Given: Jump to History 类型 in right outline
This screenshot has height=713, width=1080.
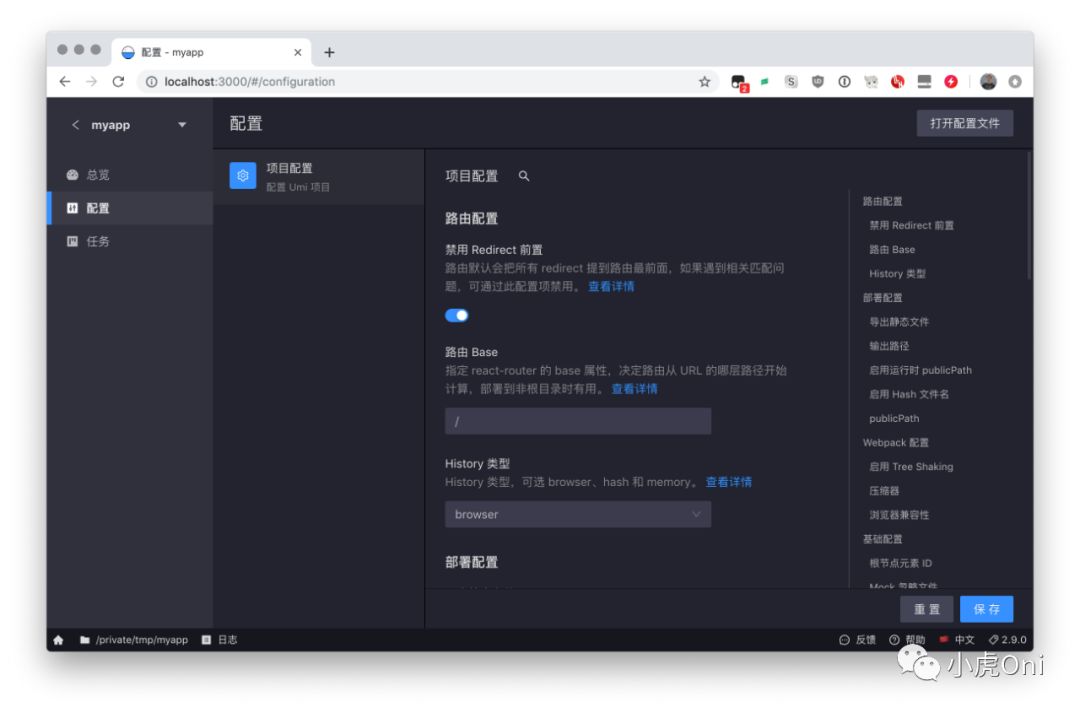Looking at the screenshot, I should [x=897, y=273].
